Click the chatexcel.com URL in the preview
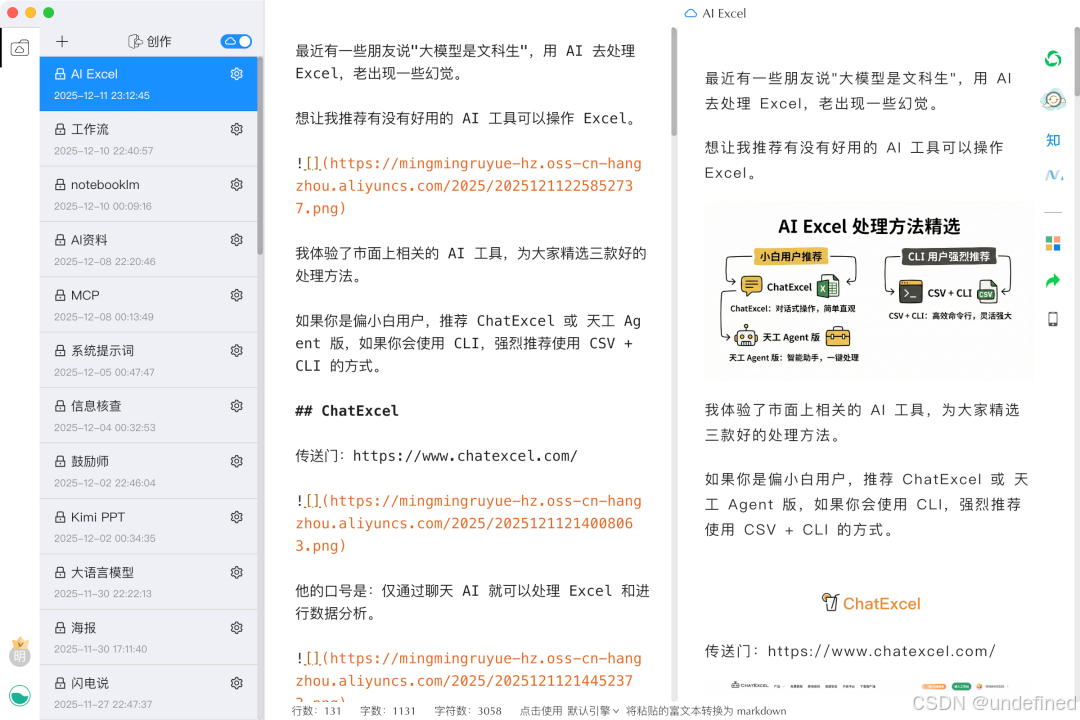The height and width of the screenshot is (720, 1080). point(881,651)
